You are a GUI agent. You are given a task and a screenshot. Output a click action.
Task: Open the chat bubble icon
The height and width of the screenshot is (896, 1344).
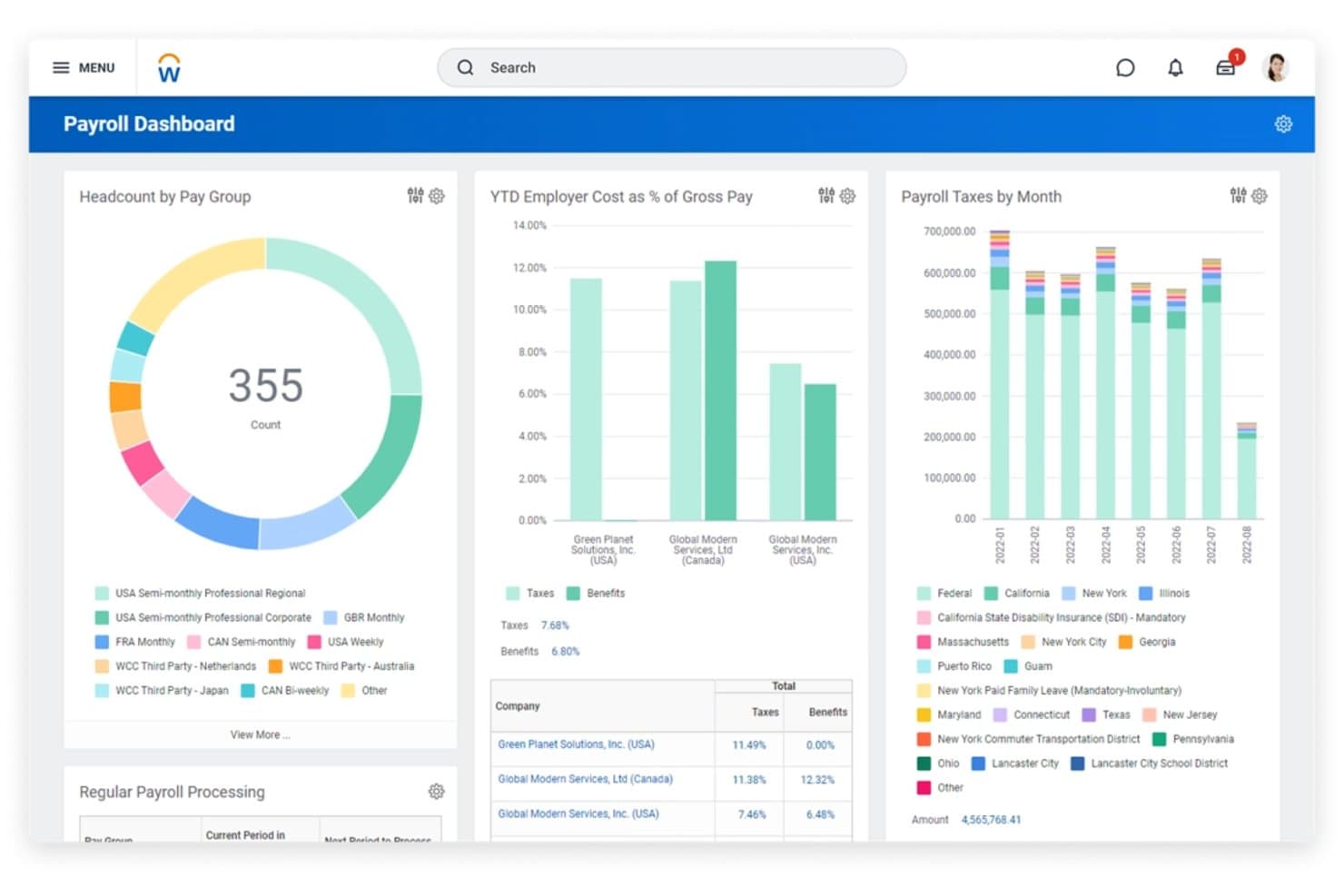point(1125,68)
